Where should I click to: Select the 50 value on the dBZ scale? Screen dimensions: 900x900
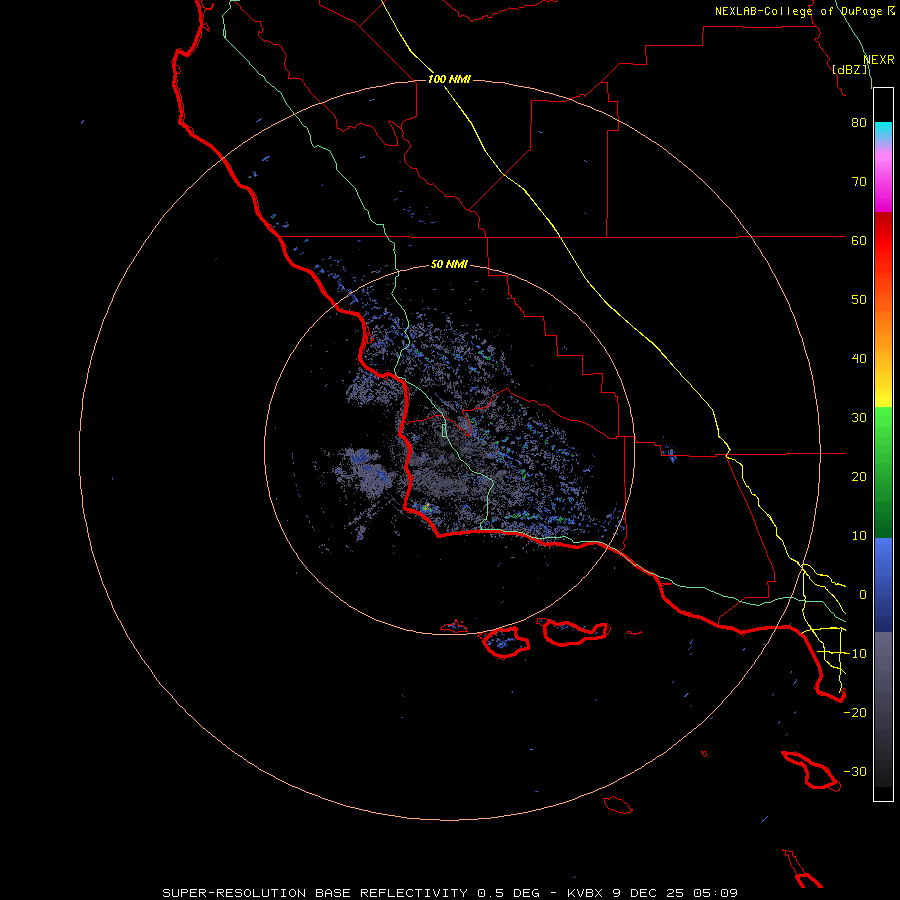click(x=859, y=300)
